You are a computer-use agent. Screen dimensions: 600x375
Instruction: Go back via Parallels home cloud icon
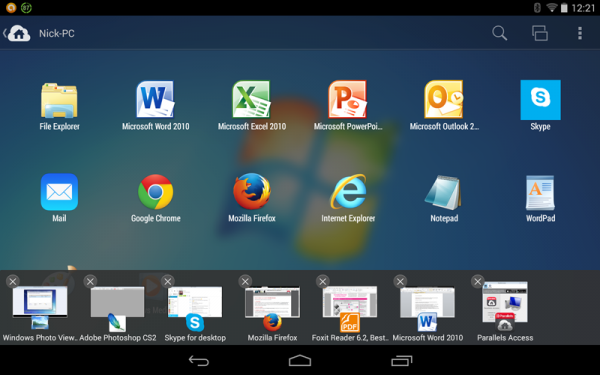(x=17, y=33)
